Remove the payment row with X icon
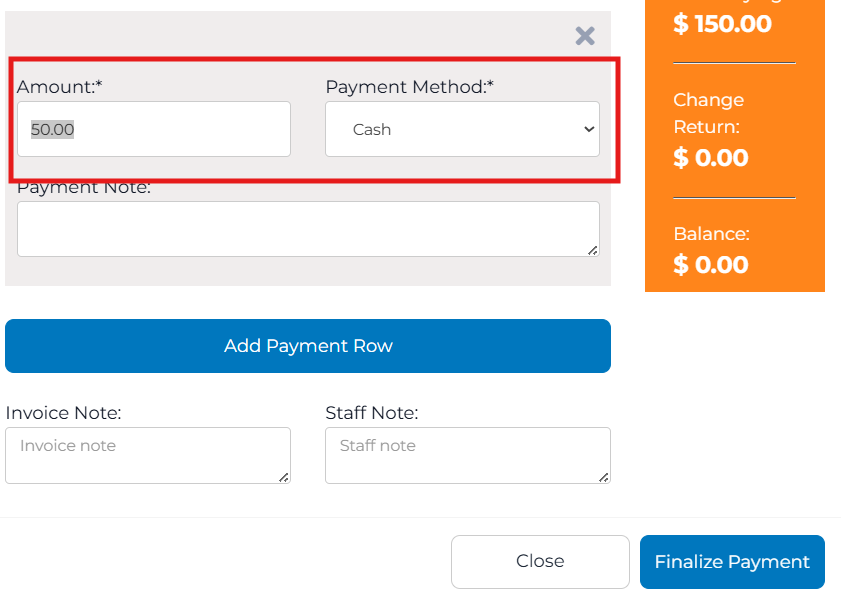Screen dimensions: 852x601 585,37
